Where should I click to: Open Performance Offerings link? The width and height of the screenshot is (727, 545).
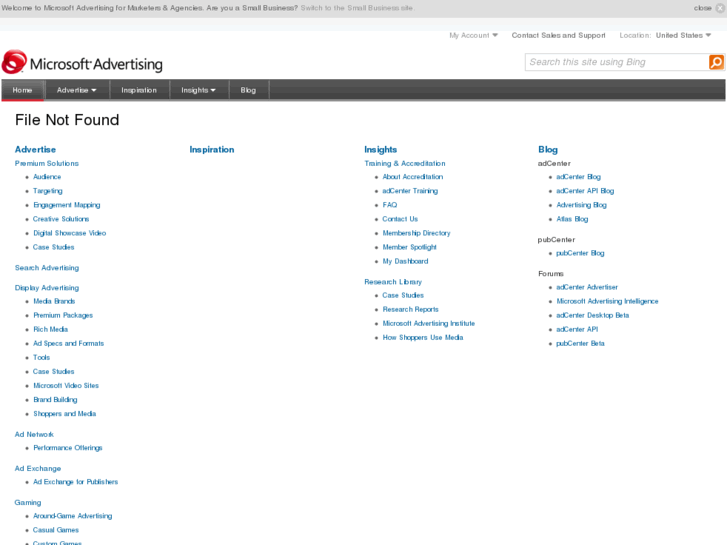click(x=68, y=448)
